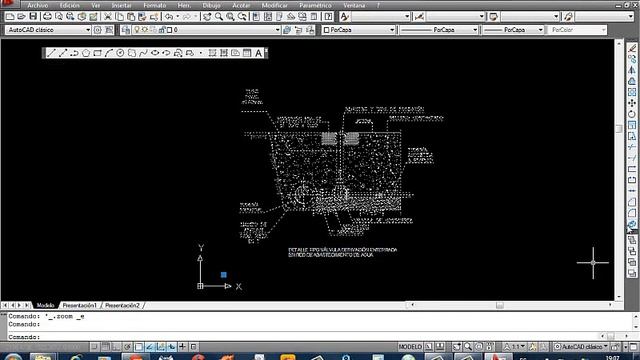Toggle Lineweight display in status bar
Viewport: 640px width, 360px height.
182,347
